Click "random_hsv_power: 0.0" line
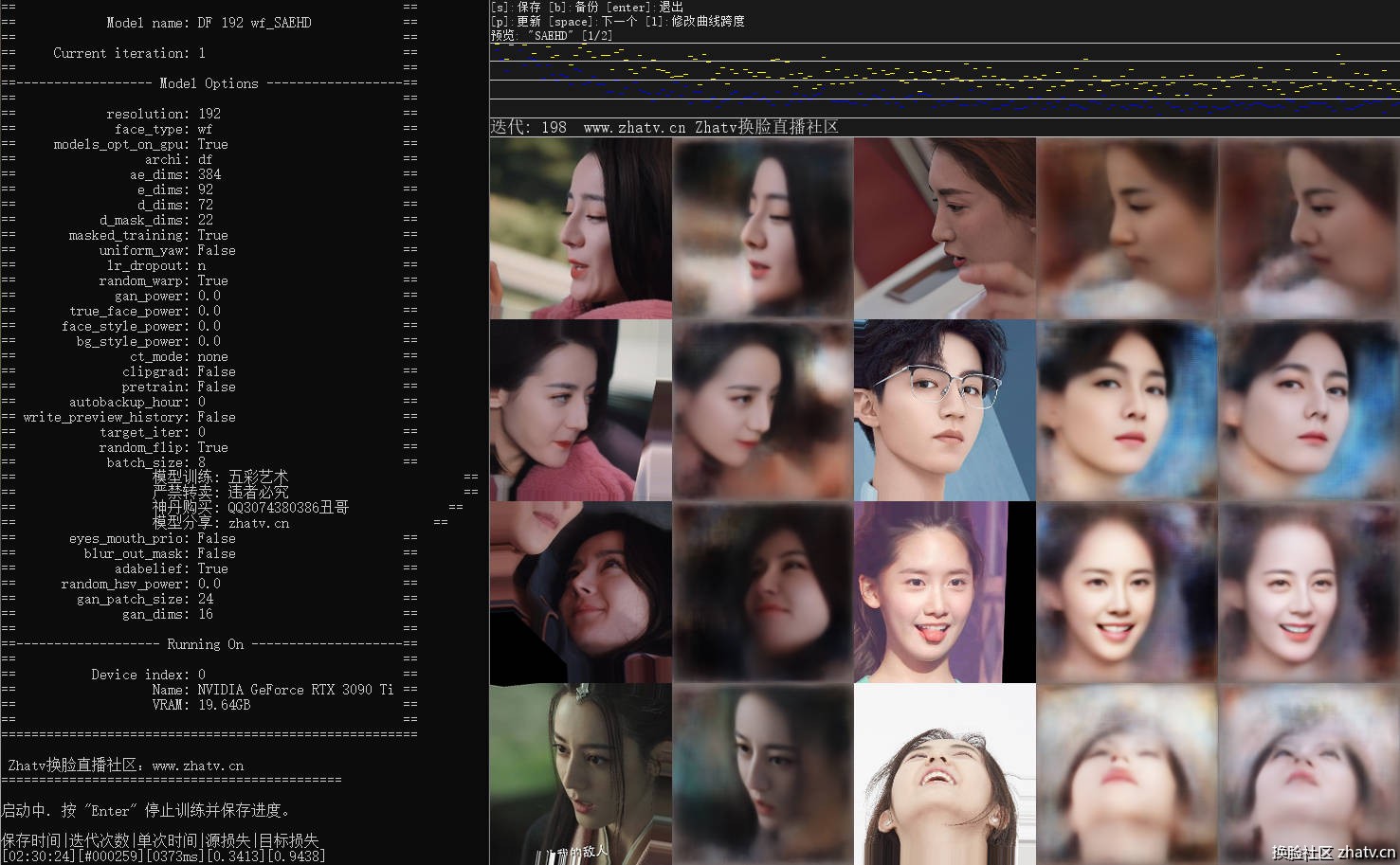The width and height of the screenshot is (1400, 865). click(140, 584)
